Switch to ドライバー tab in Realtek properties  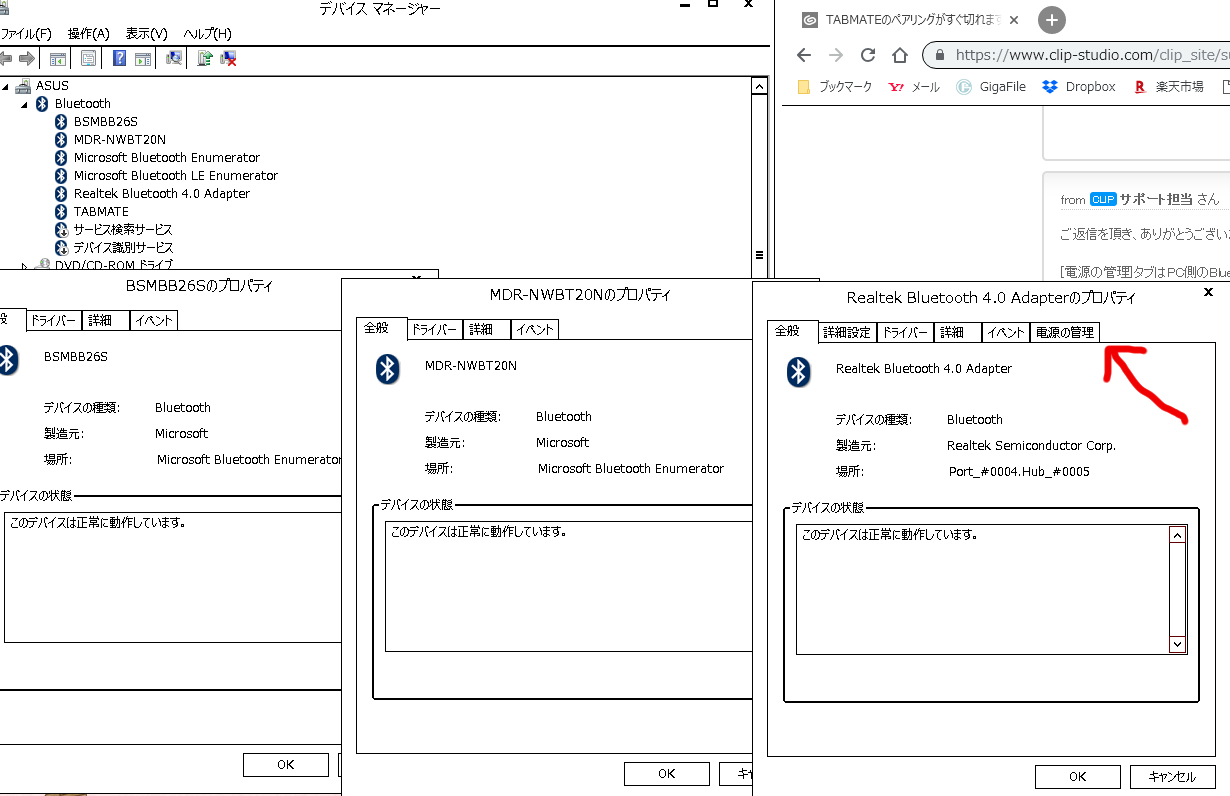coord(905,332)
